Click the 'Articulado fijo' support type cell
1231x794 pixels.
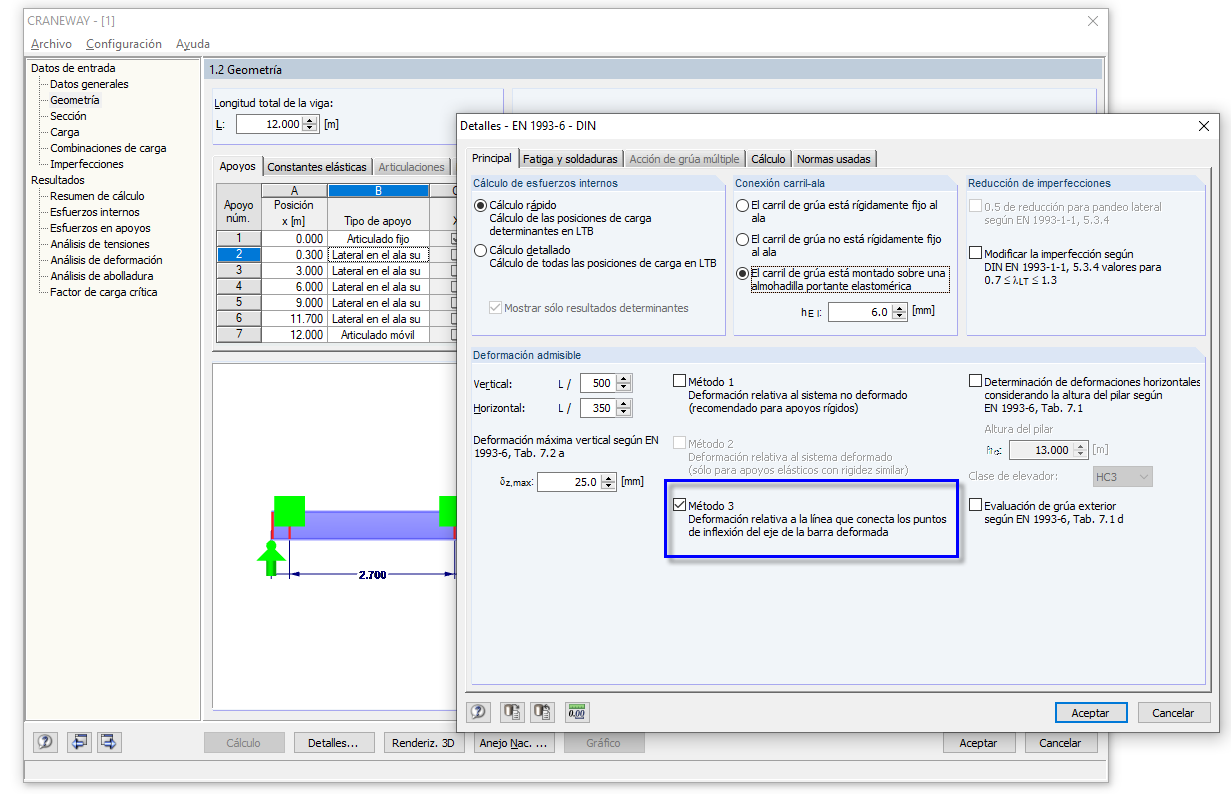tap(378, 239)
